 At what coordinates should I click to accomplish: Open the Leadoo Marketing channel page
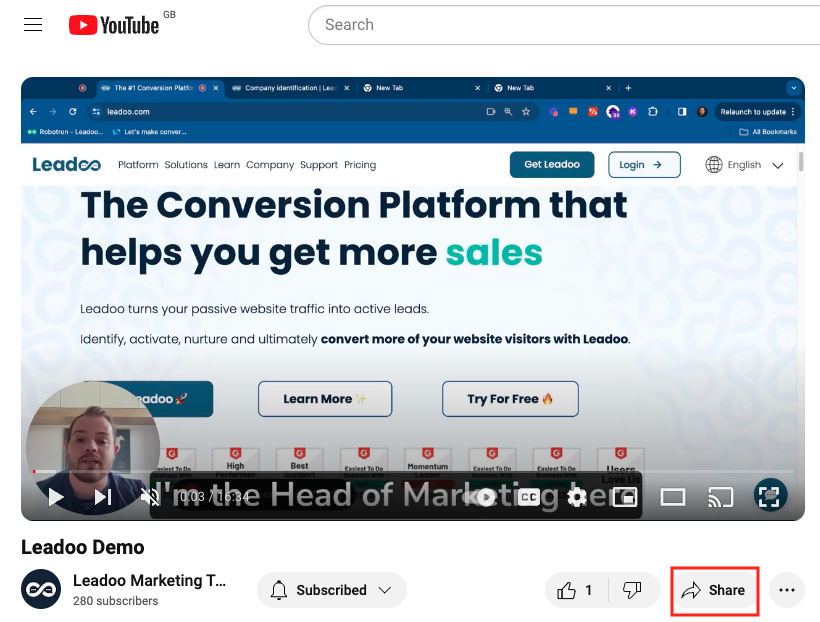tap(151, 580)
